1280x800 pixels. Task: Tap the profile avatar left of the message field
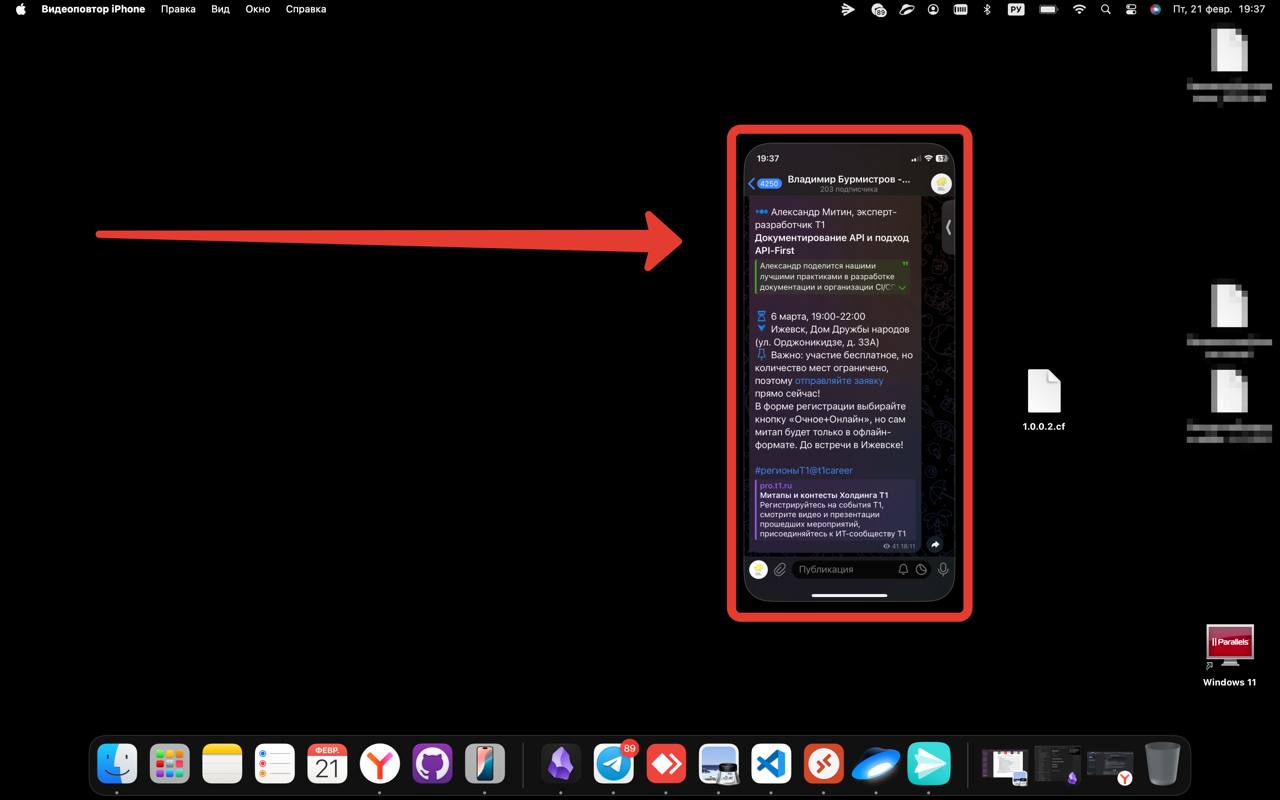click(x=759, y=569)
